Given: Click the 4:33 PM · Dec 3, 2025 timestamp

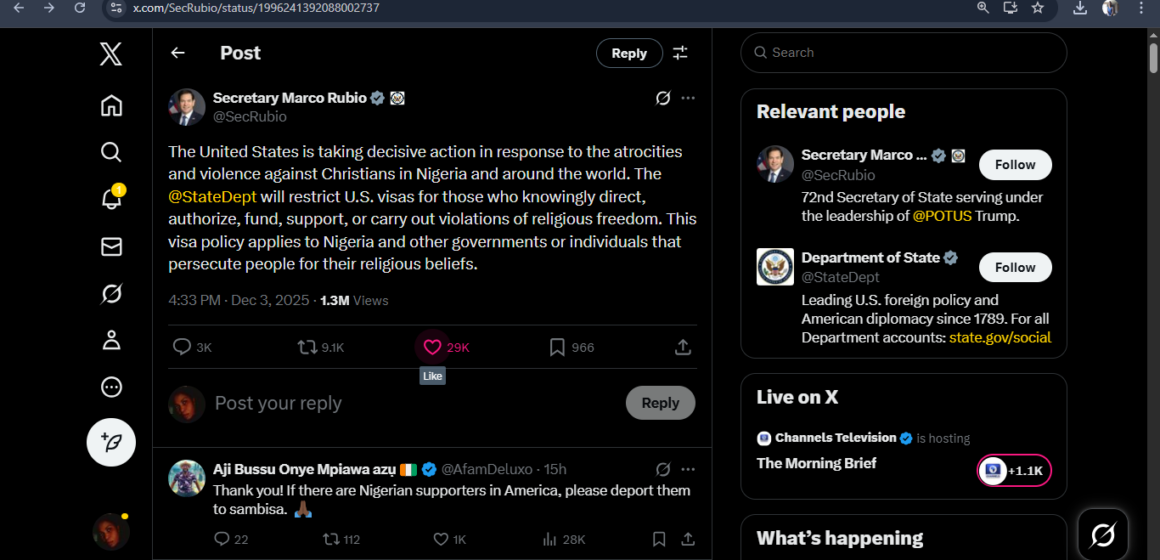Looking at the screenshot, I should click(240, 300).
